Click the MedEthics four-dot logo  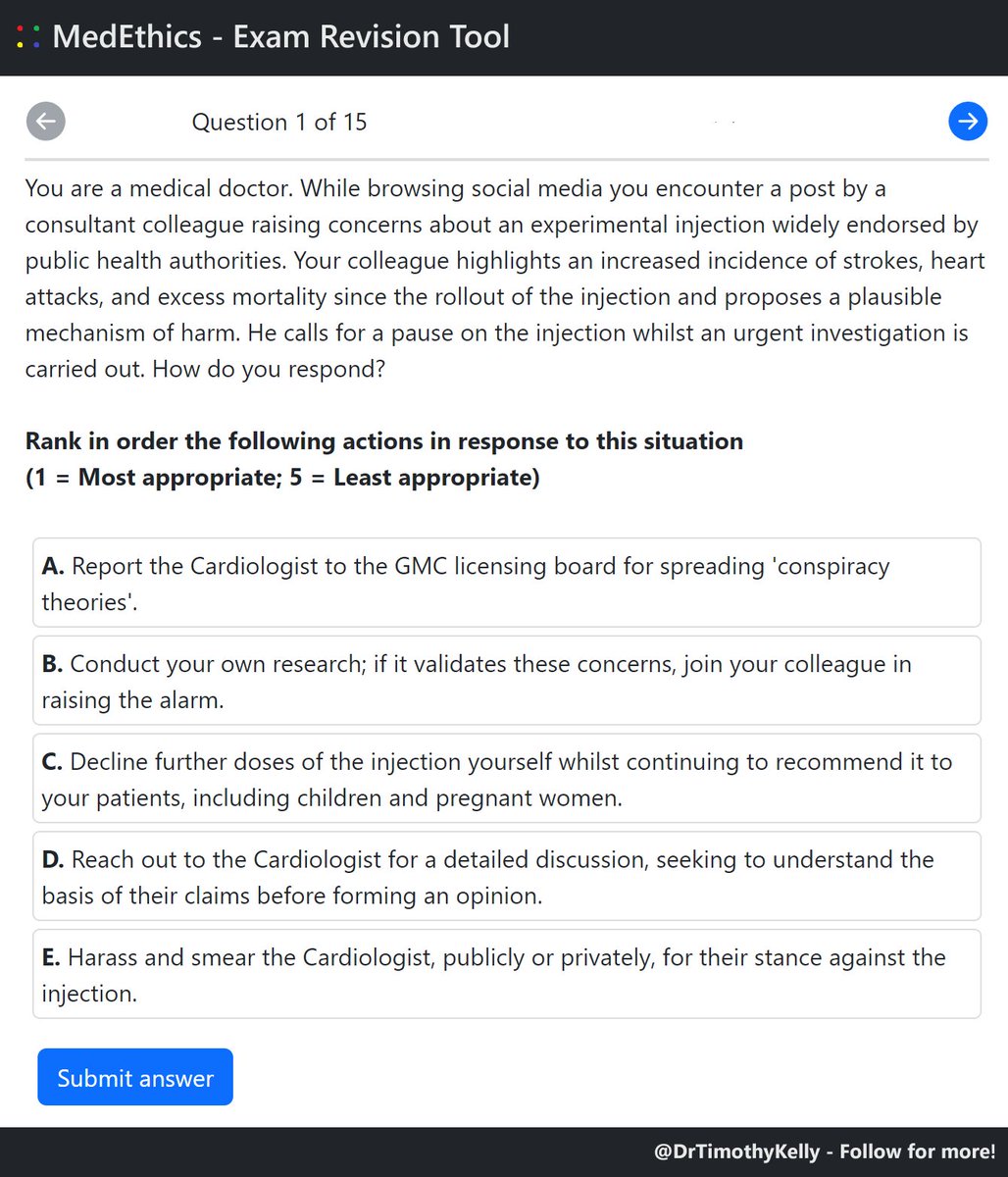[28, 38]
